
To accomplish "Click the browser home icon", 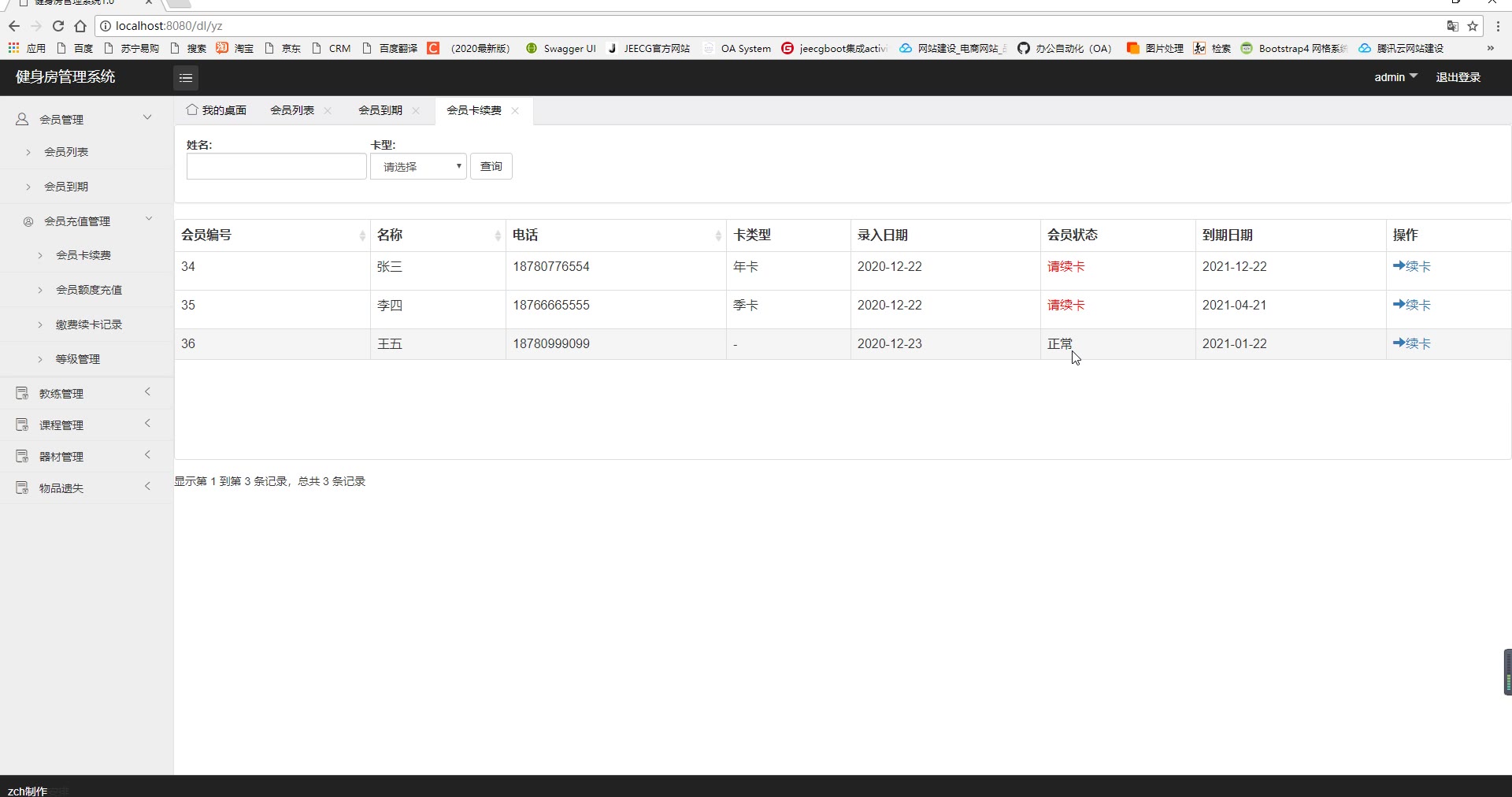I will click(80, 26).
